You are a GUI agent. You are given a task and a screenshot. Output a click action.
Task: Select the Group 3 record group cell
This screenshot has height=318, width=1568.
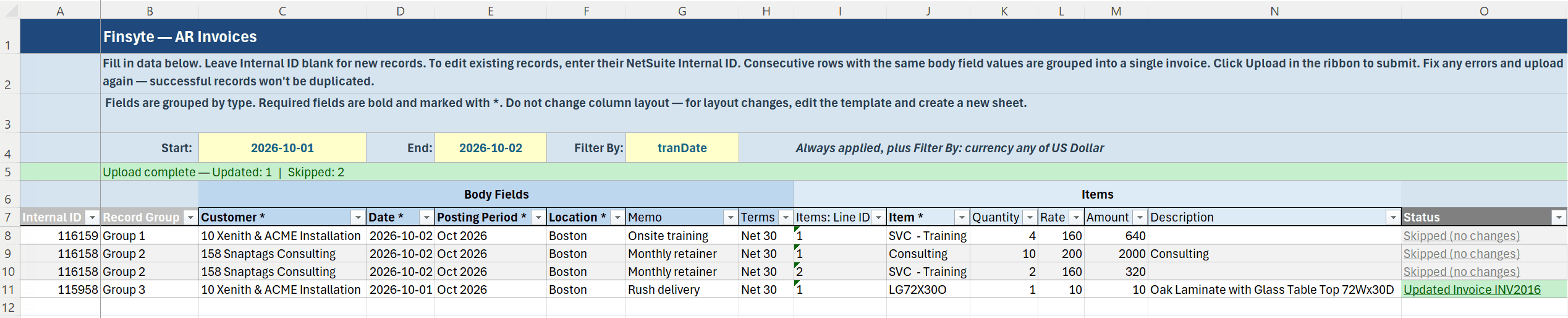(150, 290)
